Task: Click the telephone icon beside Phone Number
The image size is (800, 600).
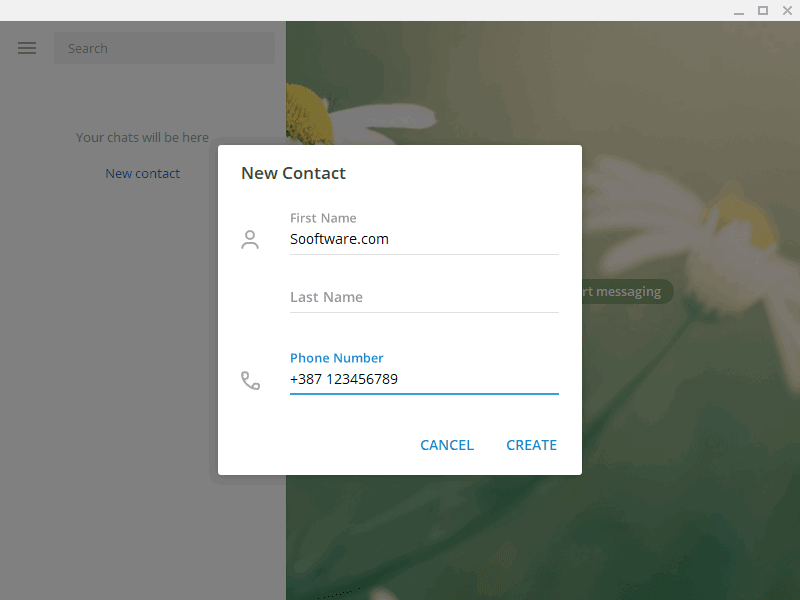Action: 250,379
